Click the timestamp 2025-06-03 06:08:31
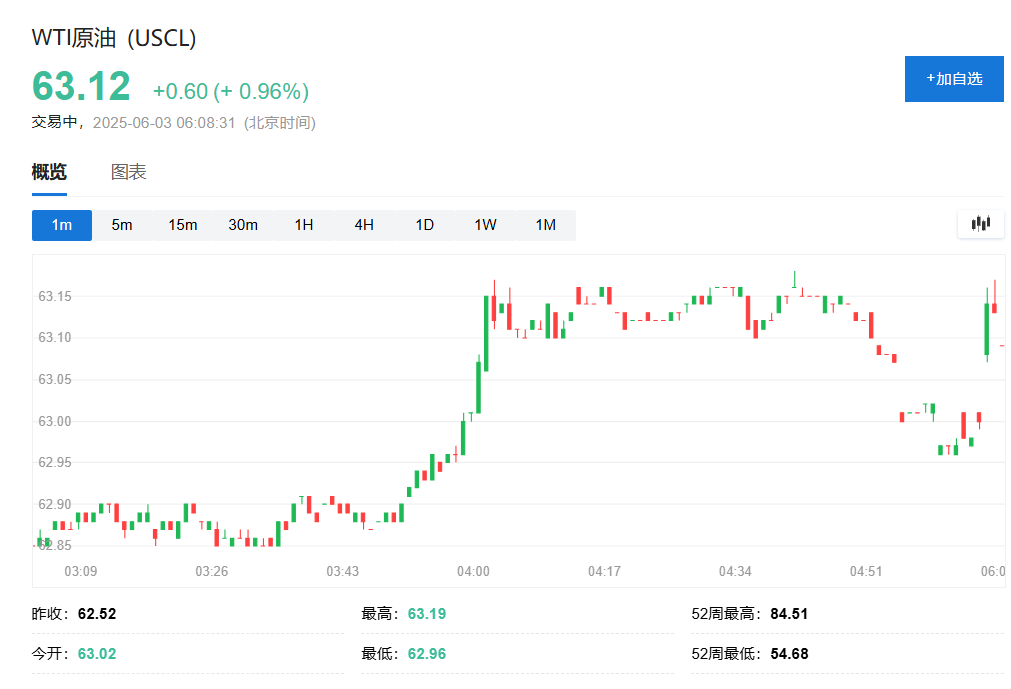The image size is (1011, 689). tap(164, 122)
